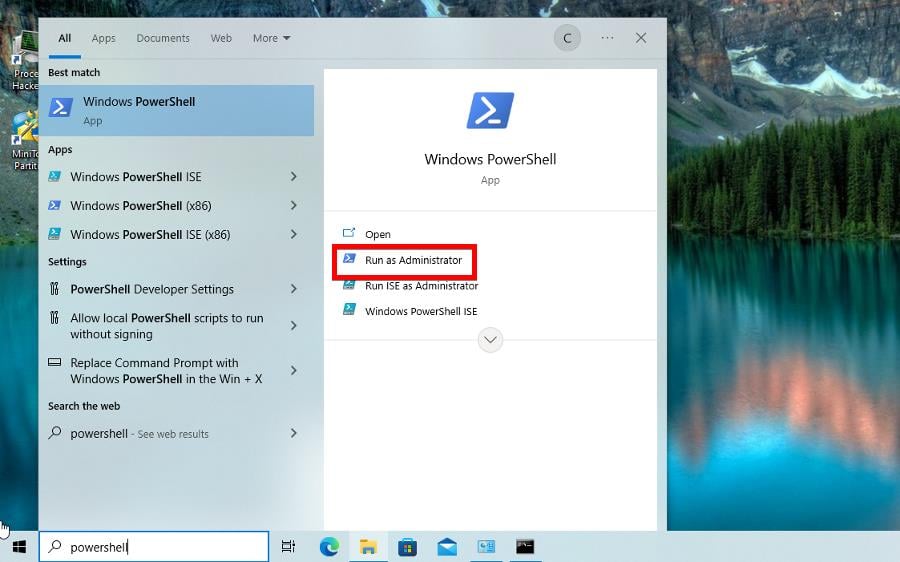Click the magnifier icon beside web result
This screenshot has height=562, width=900.
pos(55,432)
